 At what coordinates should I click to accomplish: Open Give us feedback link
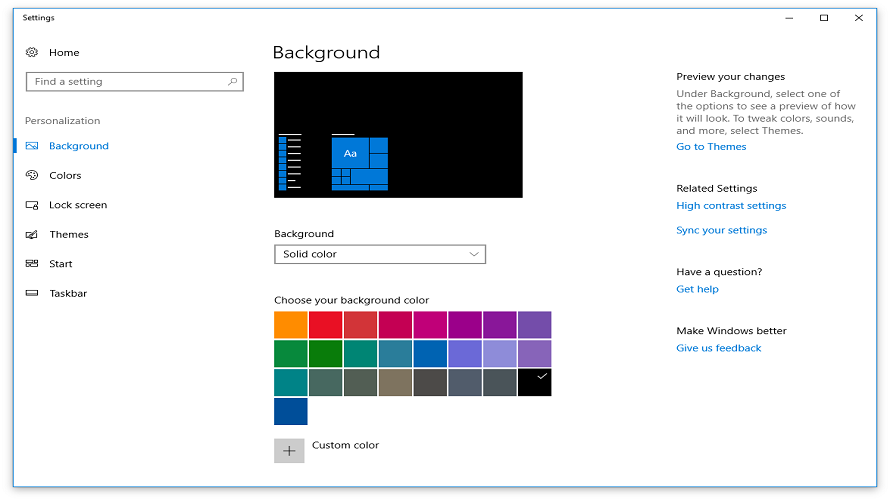pyautogui.click(x=719, y=348)
